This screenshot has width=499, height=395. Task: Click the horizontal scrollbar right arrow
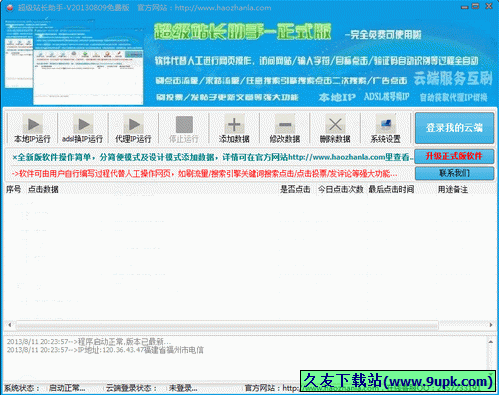click(x=491, y=325)
